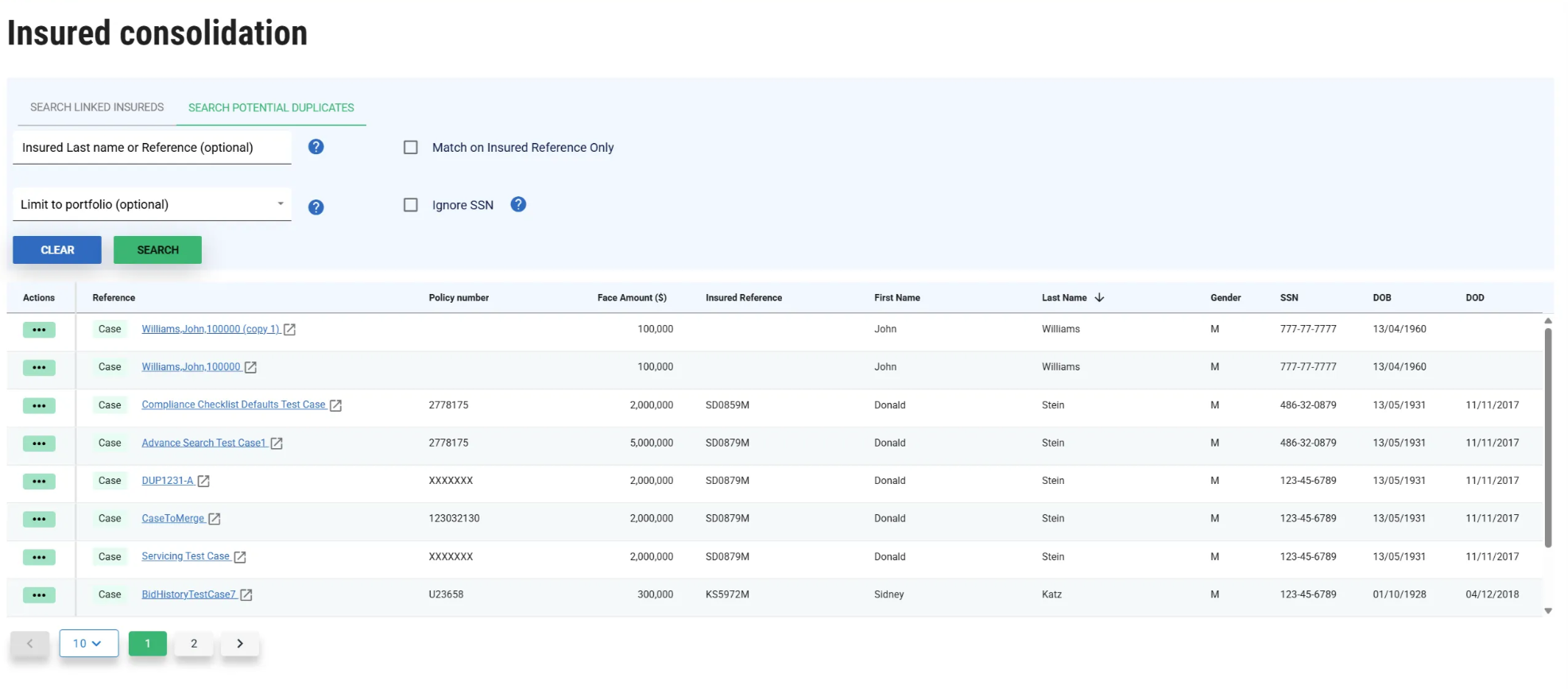Viewport: 1568px width, 689px height.
Task: Select Search Potential Duplicates tab
Action: (x=271, y=108)
